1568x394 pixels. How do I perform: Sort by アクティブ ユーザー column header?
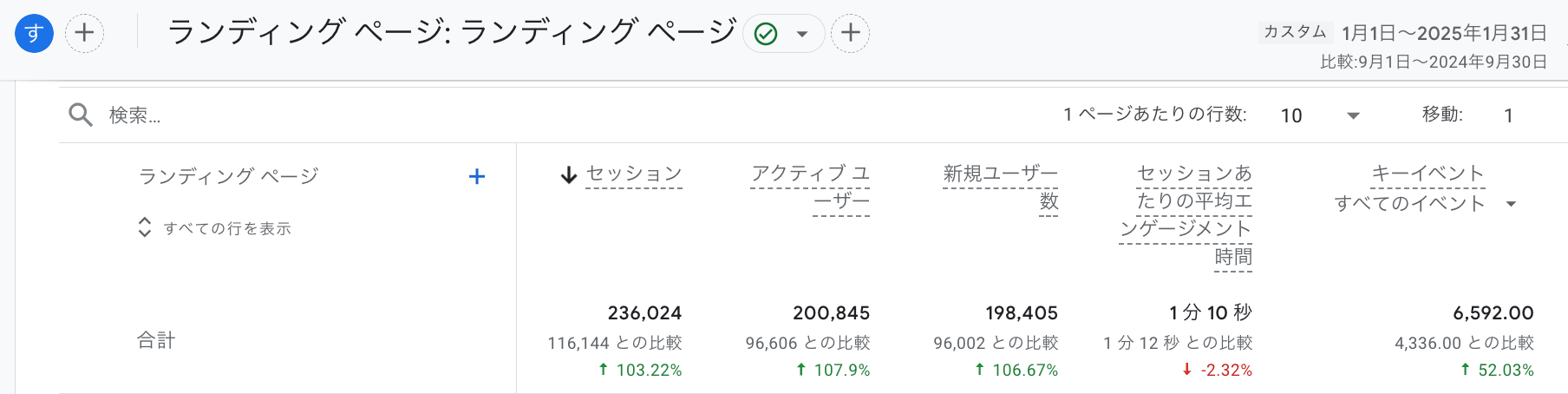coord(810,187)
